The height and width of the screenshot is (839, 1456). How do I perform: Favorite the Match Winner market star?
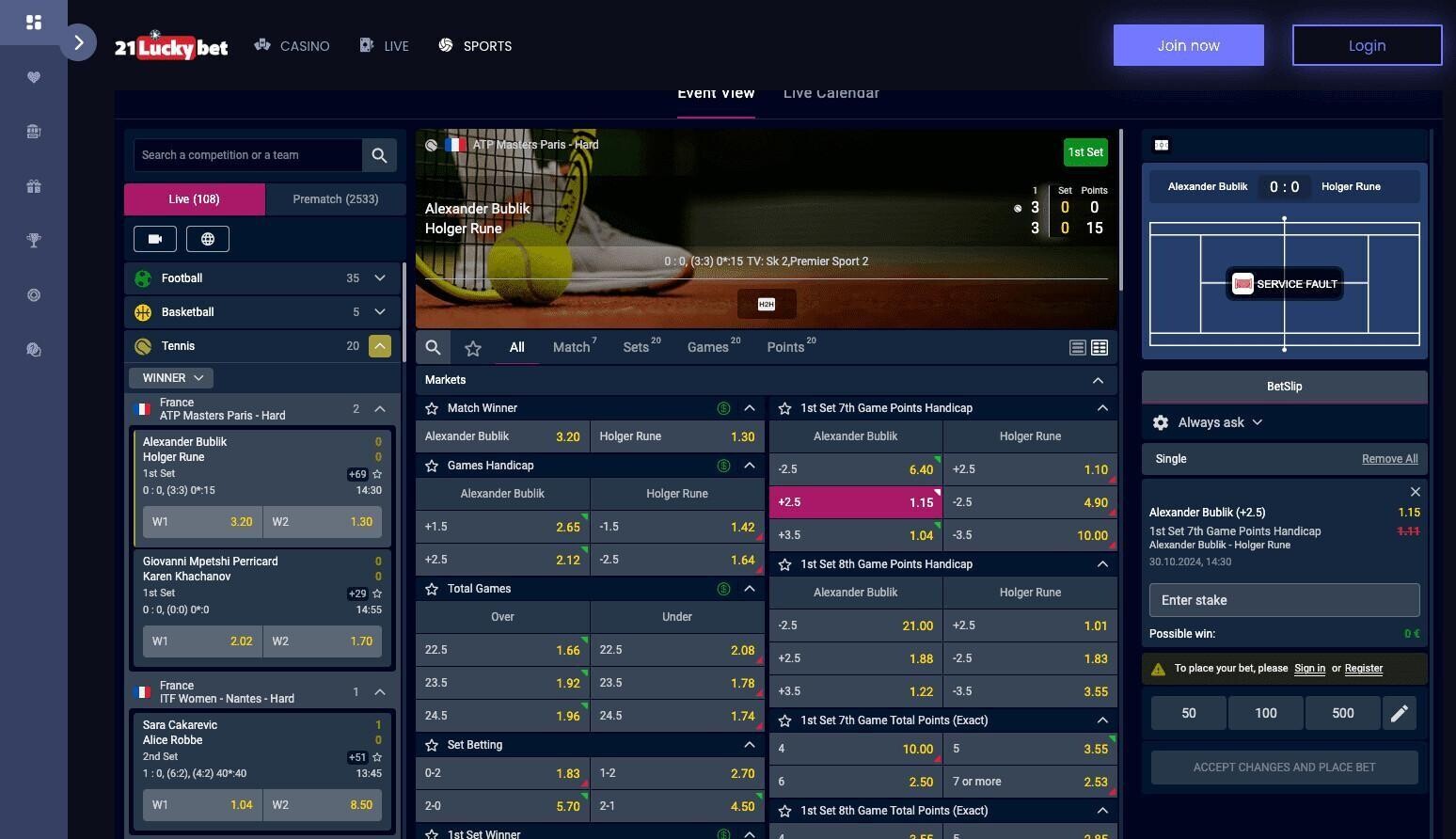point(432,408)
